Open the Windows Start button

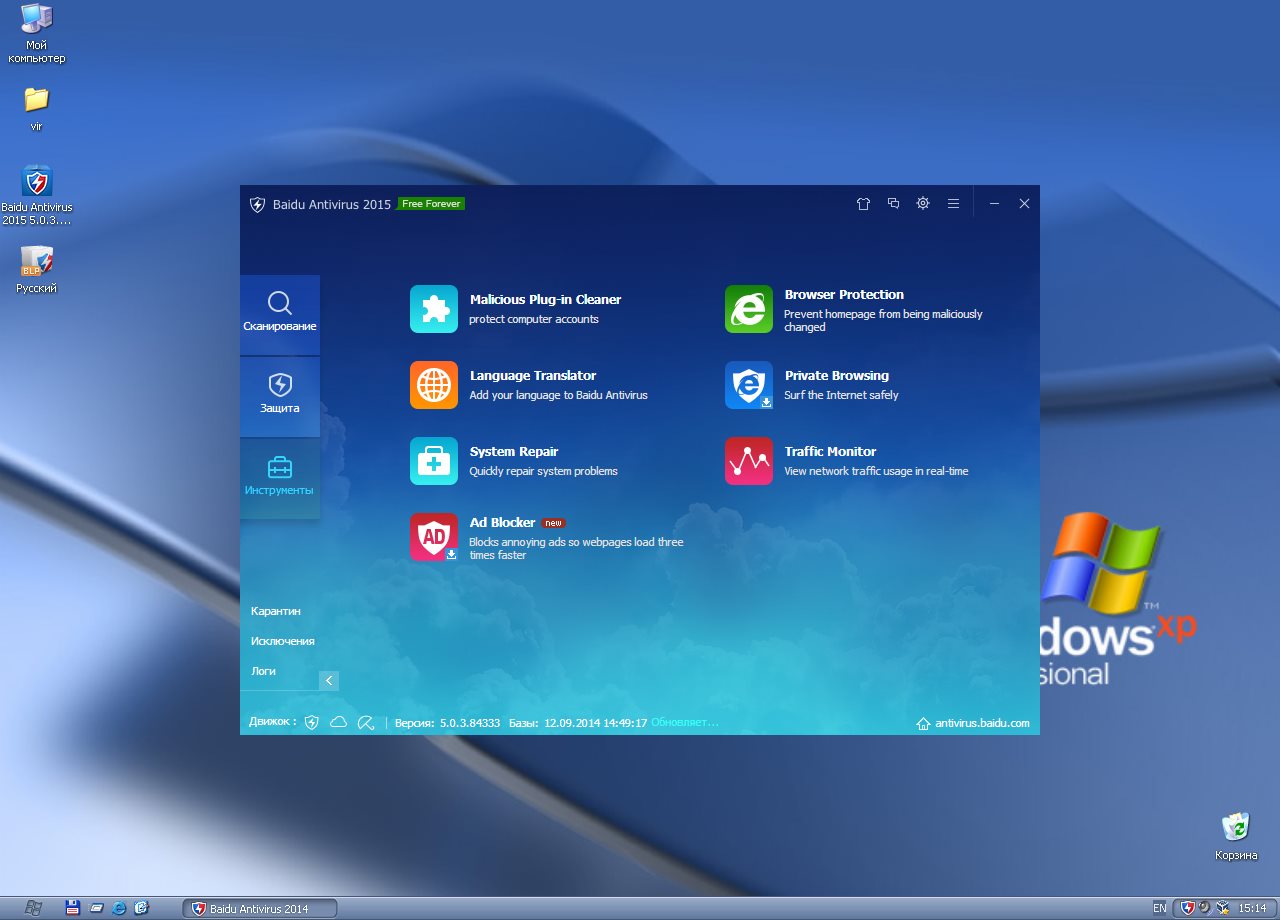(33, 908)
